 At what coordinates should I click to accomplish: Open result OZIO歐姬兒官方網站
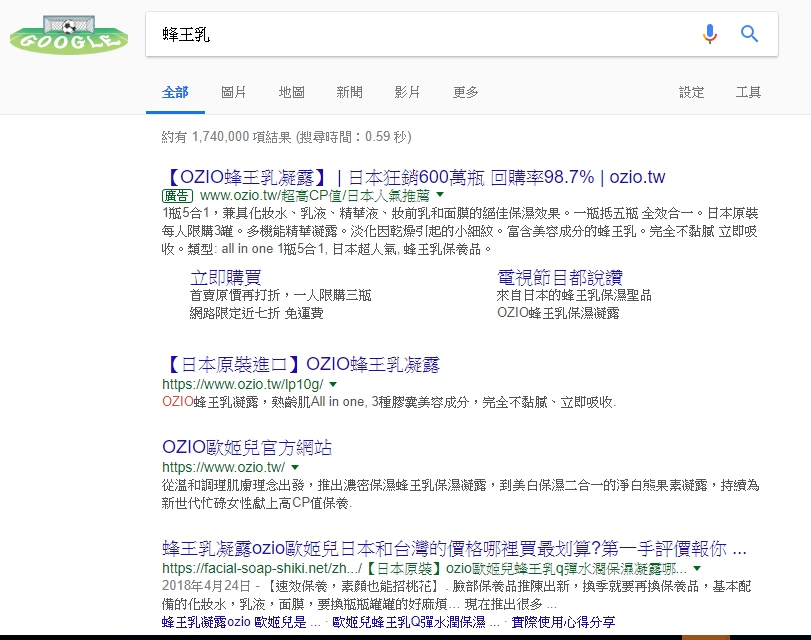point(247,448)
